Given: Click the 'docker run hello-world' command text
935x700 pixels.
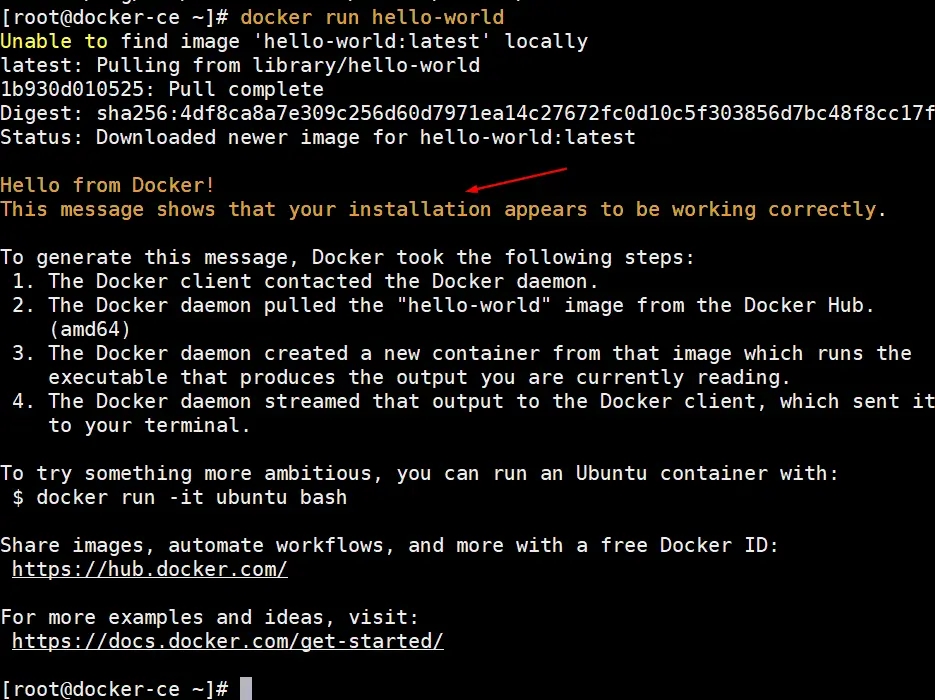Looking at the screenshot, I should [372, 17].
